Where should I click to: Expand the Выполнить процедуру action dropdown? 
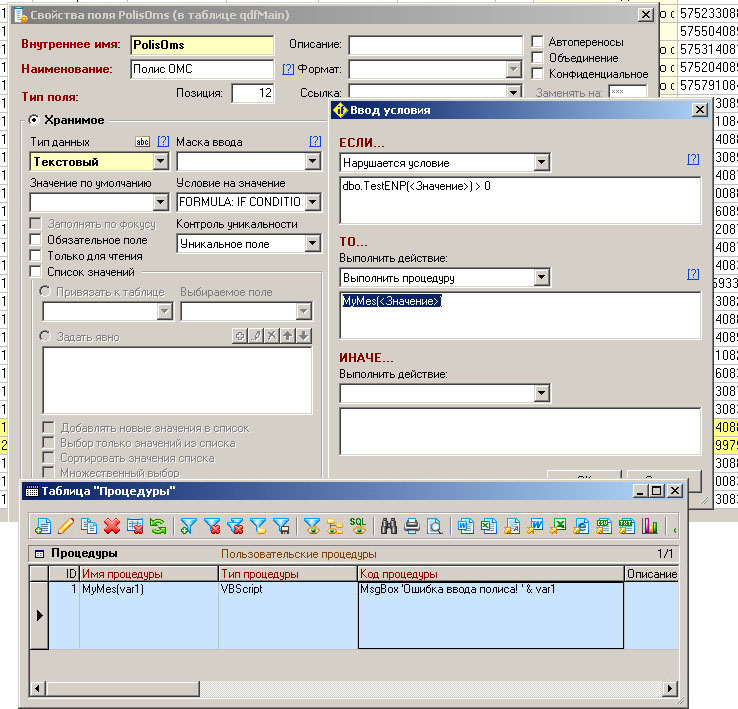coord(542,277)
